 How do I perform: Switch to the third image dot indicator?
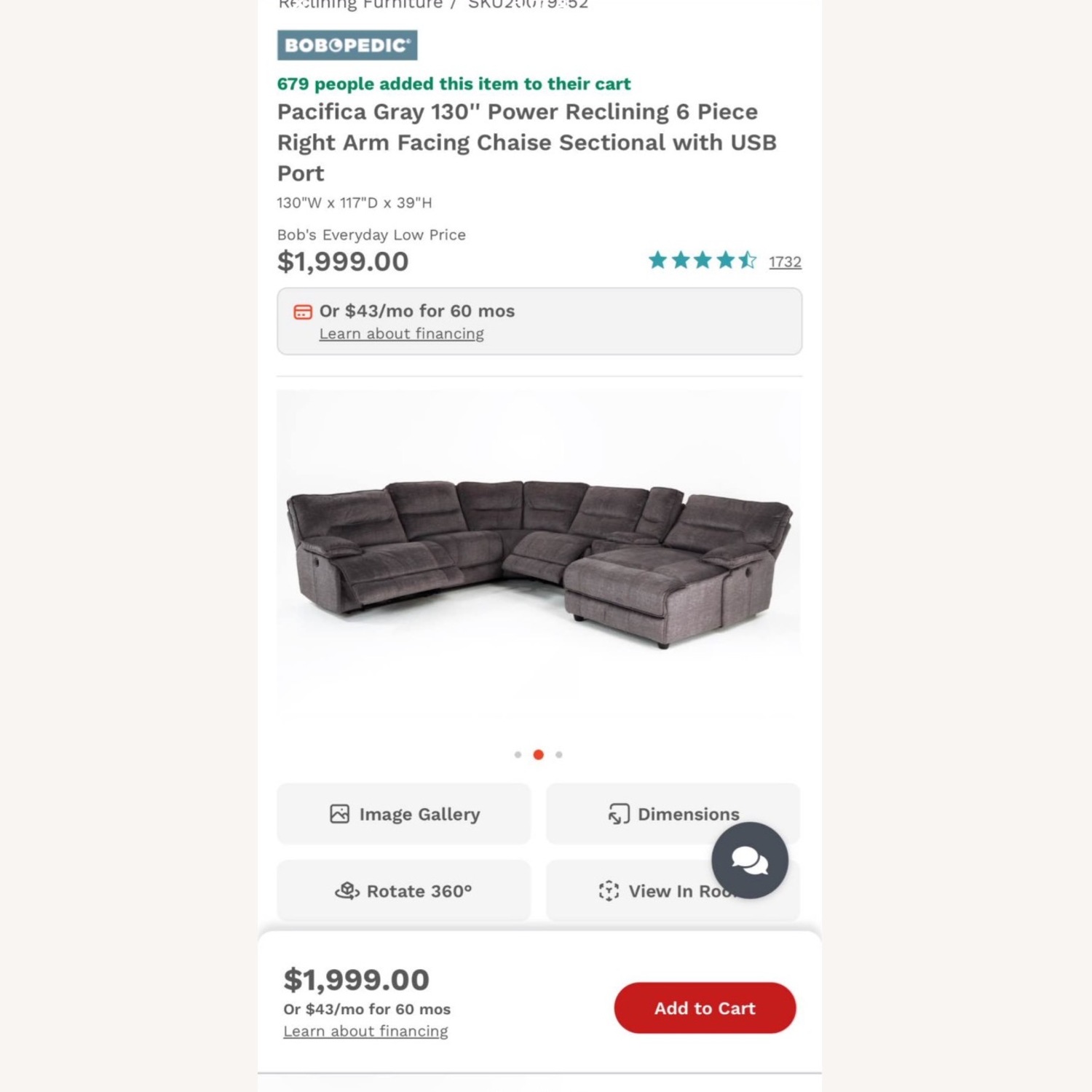(558, 754)
